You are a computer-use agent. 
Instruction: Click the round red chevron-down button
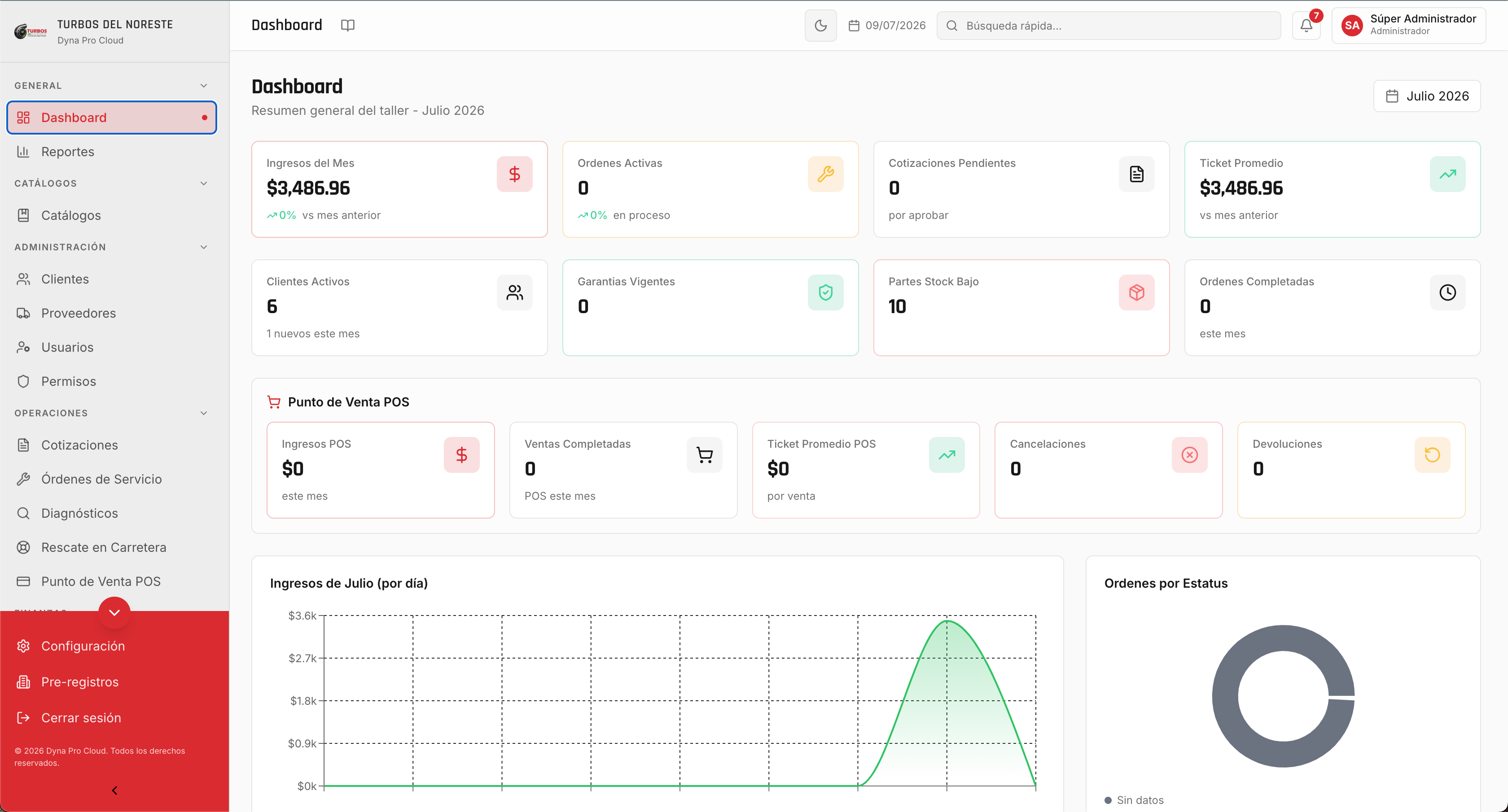coord(114,612)
